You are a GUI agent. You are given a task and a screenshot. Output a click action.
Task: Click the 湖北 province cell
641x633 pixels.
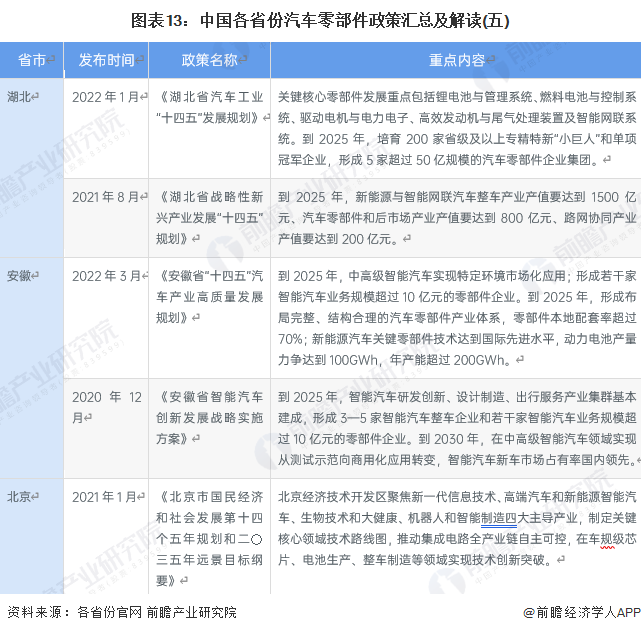(x=20, y=97)
